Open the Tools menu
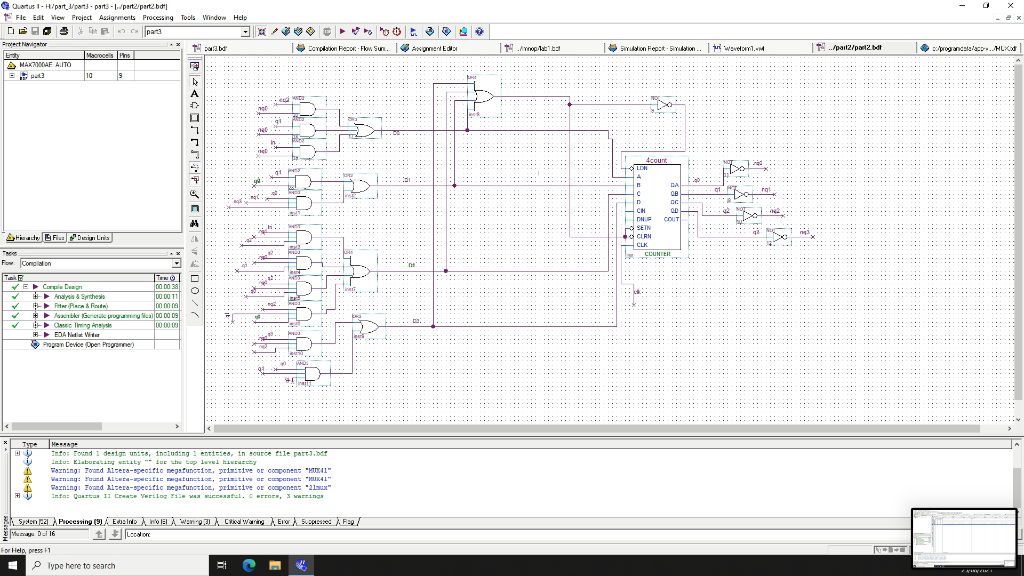This screenshot has height=576, width=1024. 187,18
